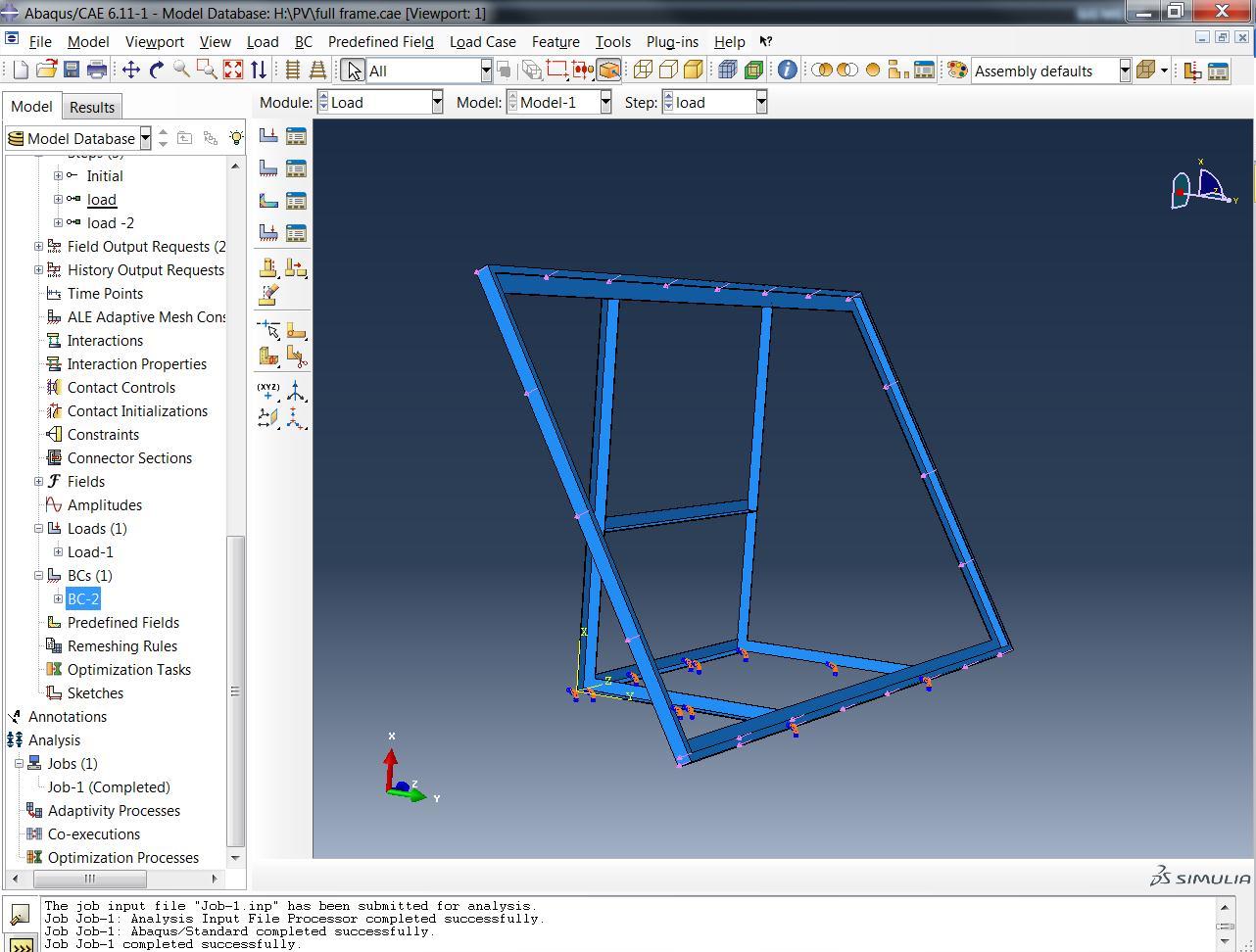Toggle the wireframe render style
Viewport: 1256px width, 952px height.
[x=643, y=70]
